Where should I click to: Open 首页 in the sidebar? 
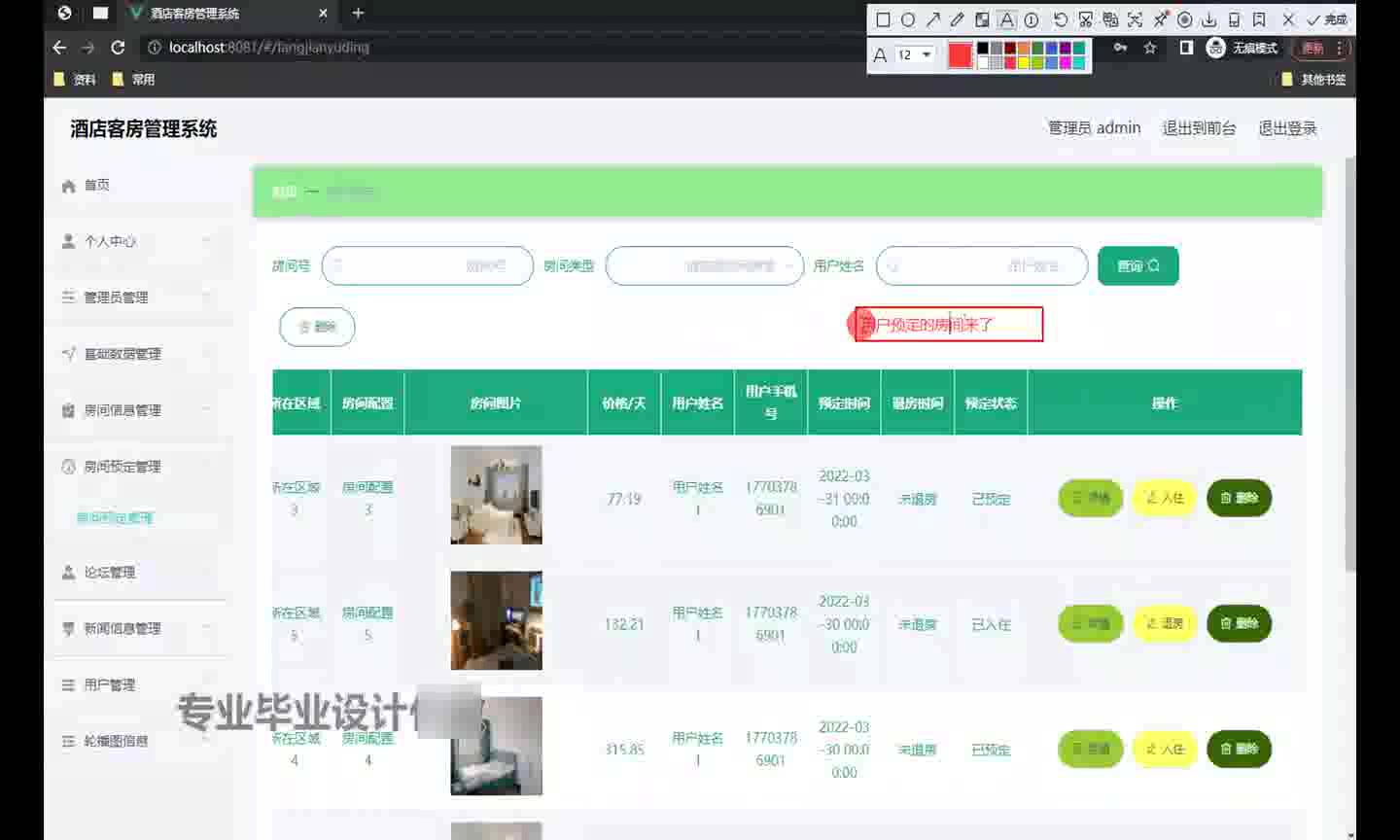96,185
